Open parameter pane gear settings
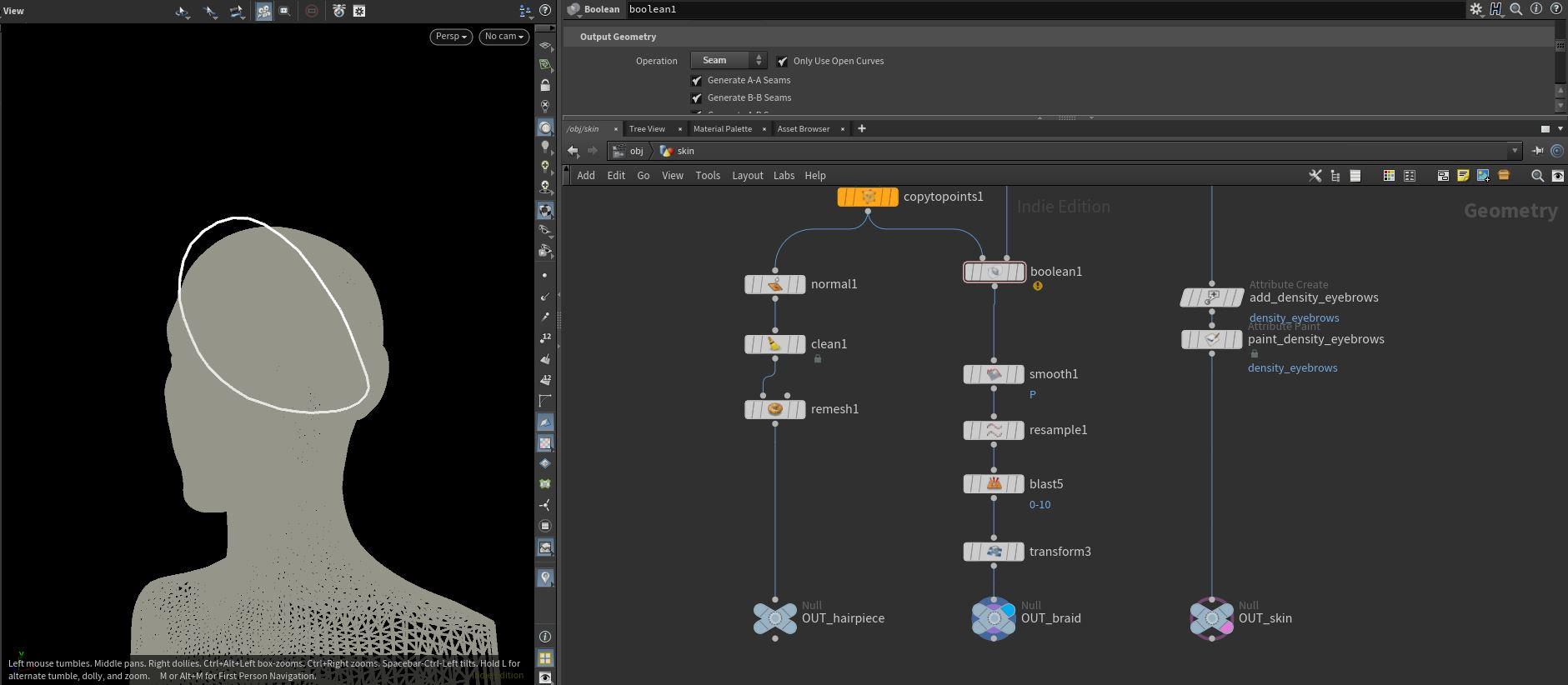Image resolution: width=1568 pixels, height=685 pixels. tap(1475, 9)
